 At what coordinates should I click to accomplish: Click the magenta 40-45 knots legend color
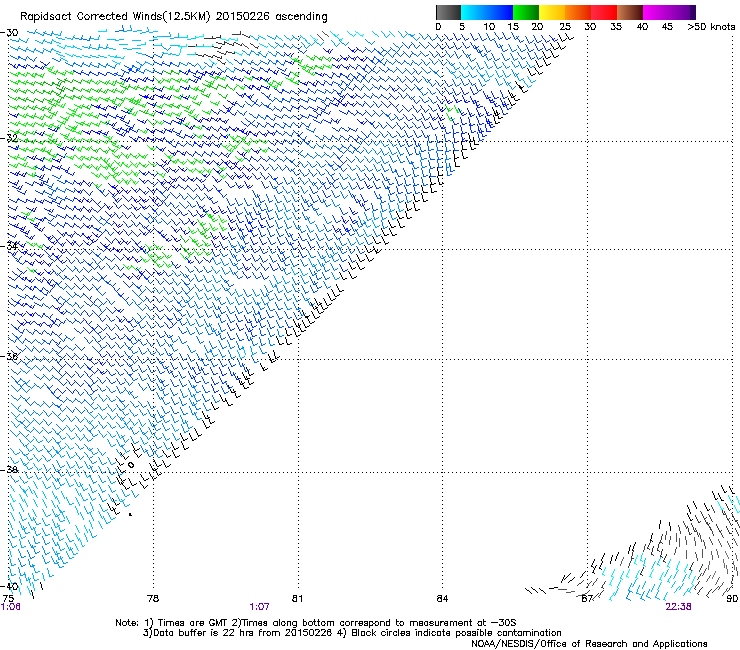tap(656, 12)
